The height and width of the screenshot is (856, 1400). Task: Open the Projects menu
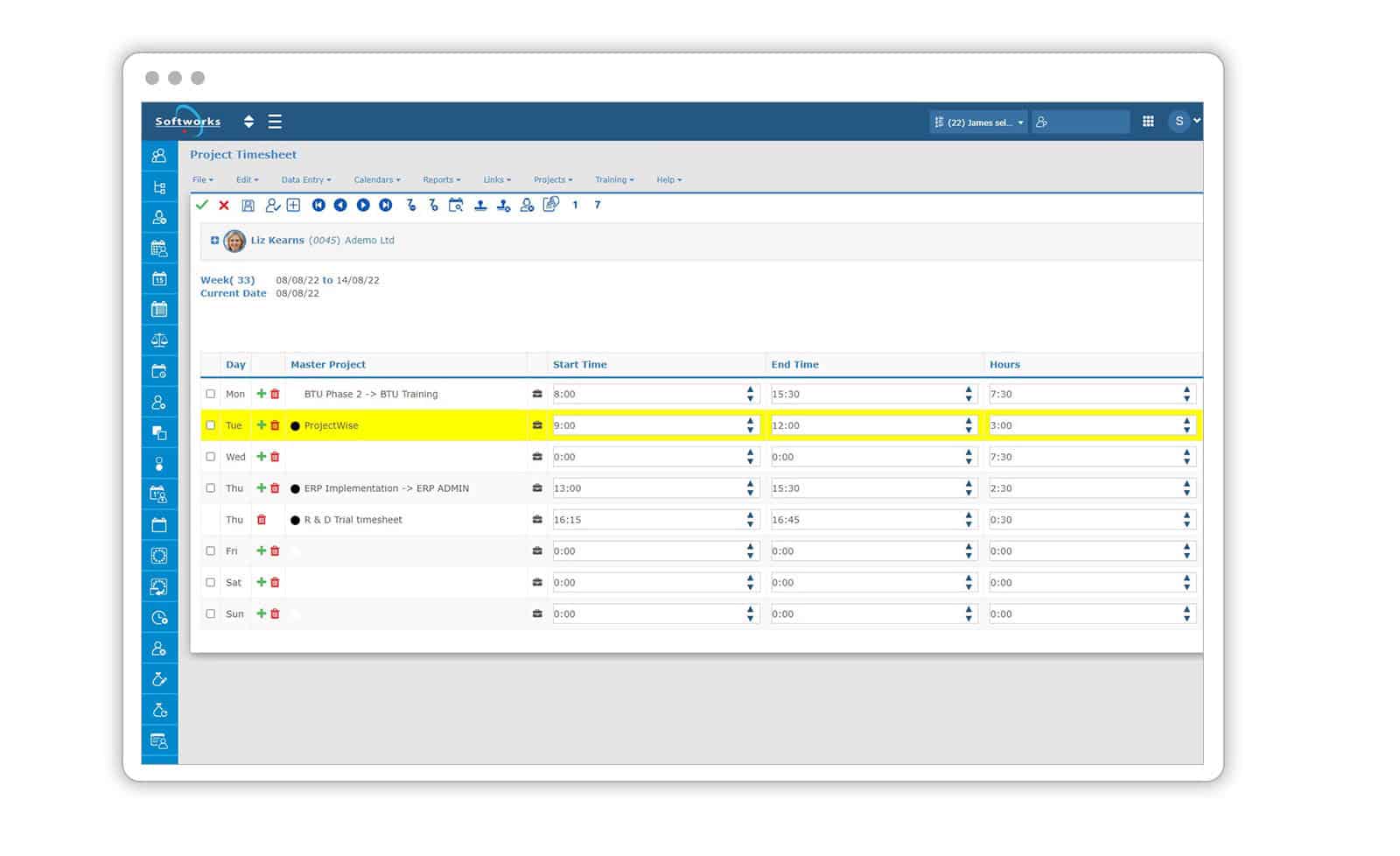tap(552, 179)
